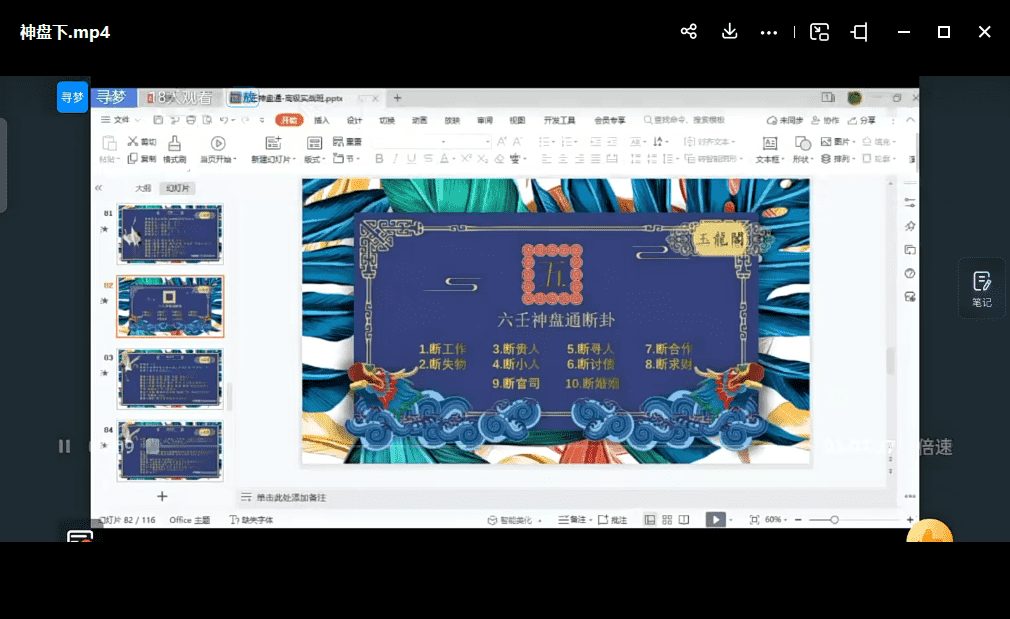
Task: Download the video using the download icon
Action: pyautogui.click(x=729, y=32)
